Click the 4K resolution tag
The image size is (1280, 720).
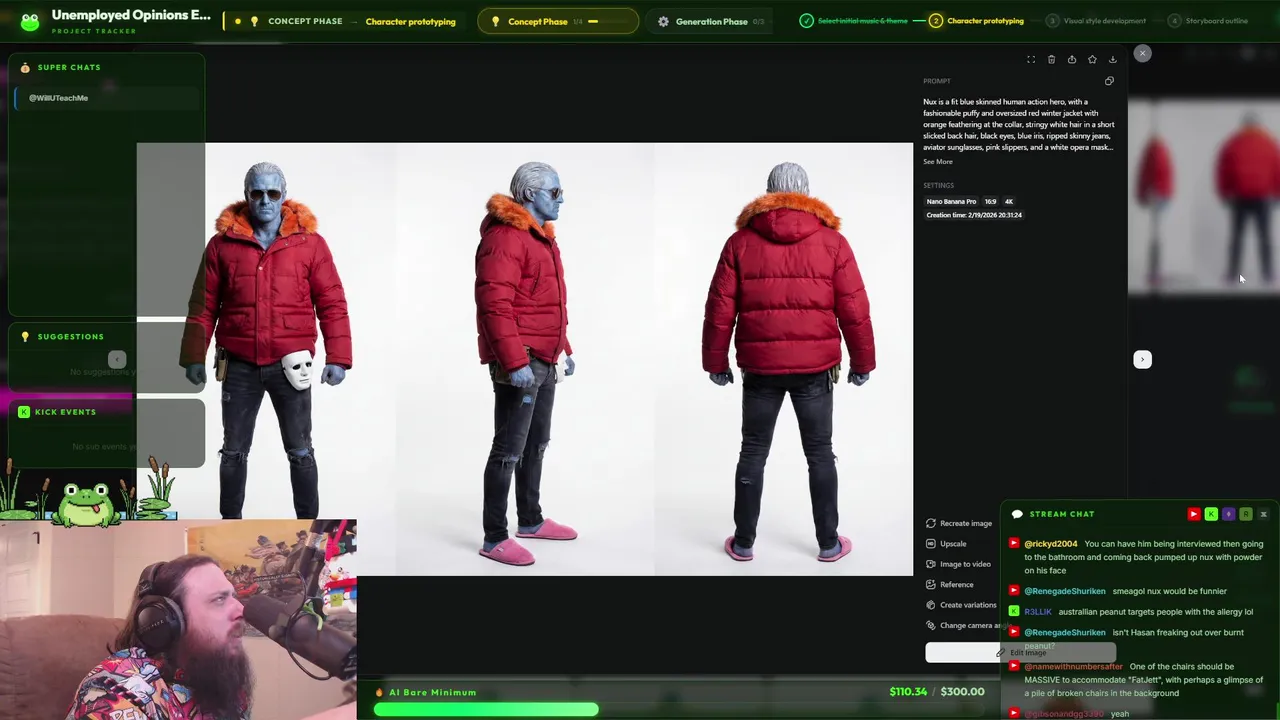(1008, 202)
